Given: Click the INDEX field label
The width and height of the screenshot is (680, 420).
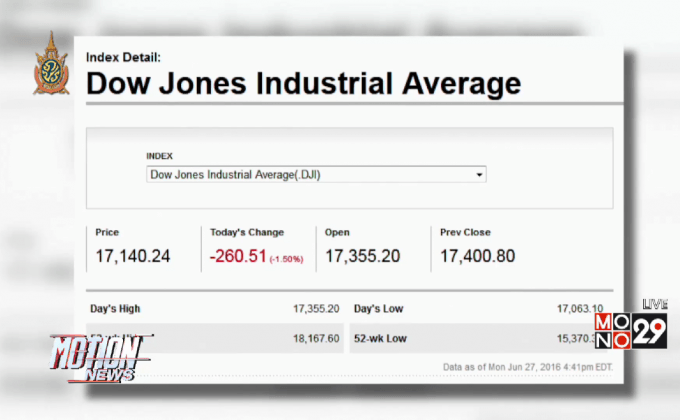Looking at the screenshot, I should pos(159,157).
